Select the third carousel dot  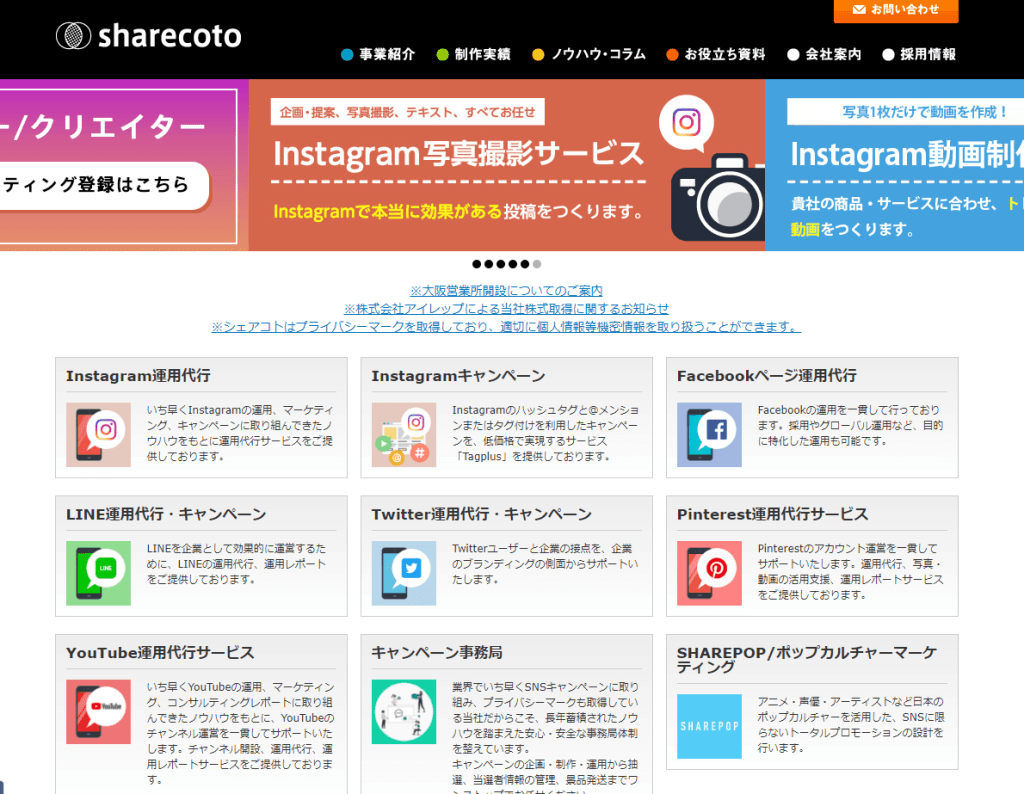[x=501, y=264]
